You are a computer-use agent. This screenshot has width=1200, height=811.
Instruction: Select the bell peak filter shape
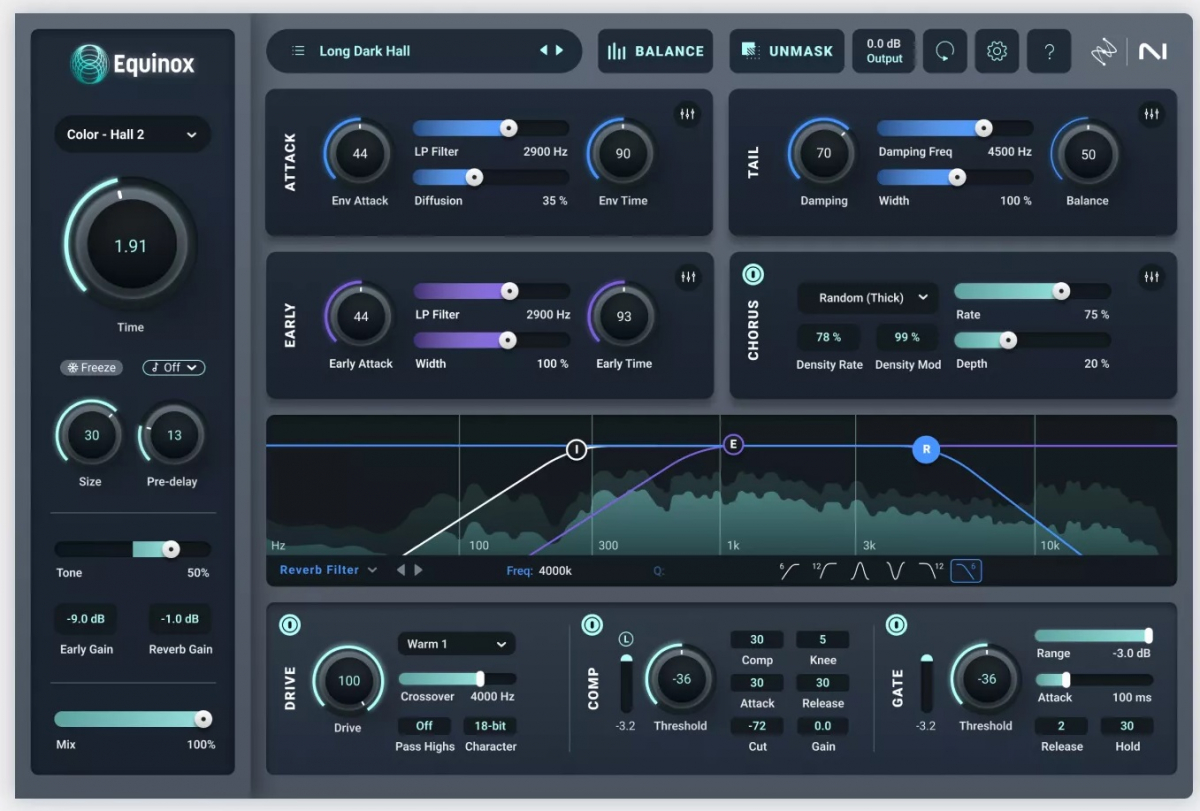coord(860,571)
